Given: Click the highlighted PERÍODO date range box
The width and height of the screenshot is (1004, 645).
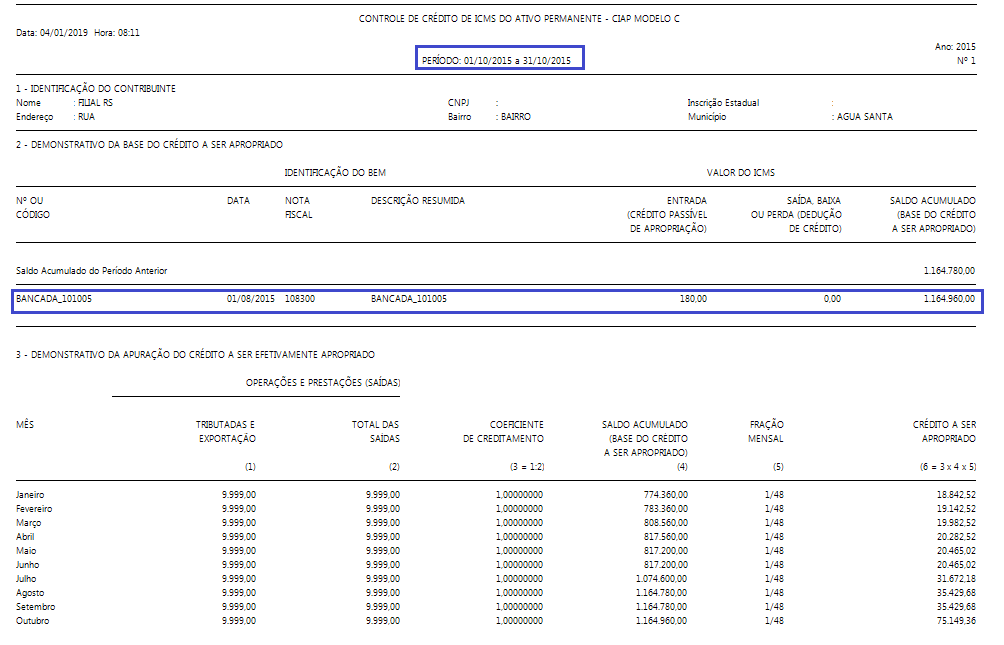Looking at the screenshot, I should [x=496, y=61].
